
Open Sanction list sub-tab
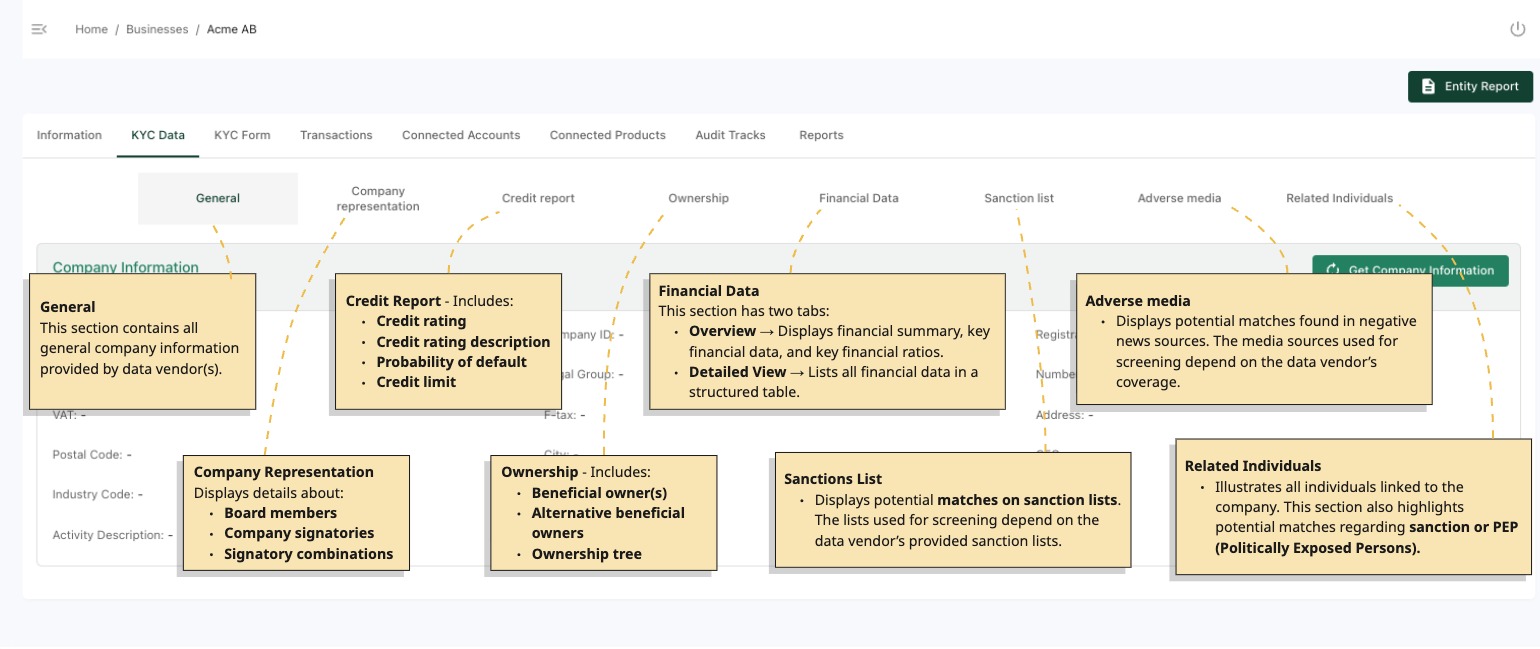click(1019, 198)
